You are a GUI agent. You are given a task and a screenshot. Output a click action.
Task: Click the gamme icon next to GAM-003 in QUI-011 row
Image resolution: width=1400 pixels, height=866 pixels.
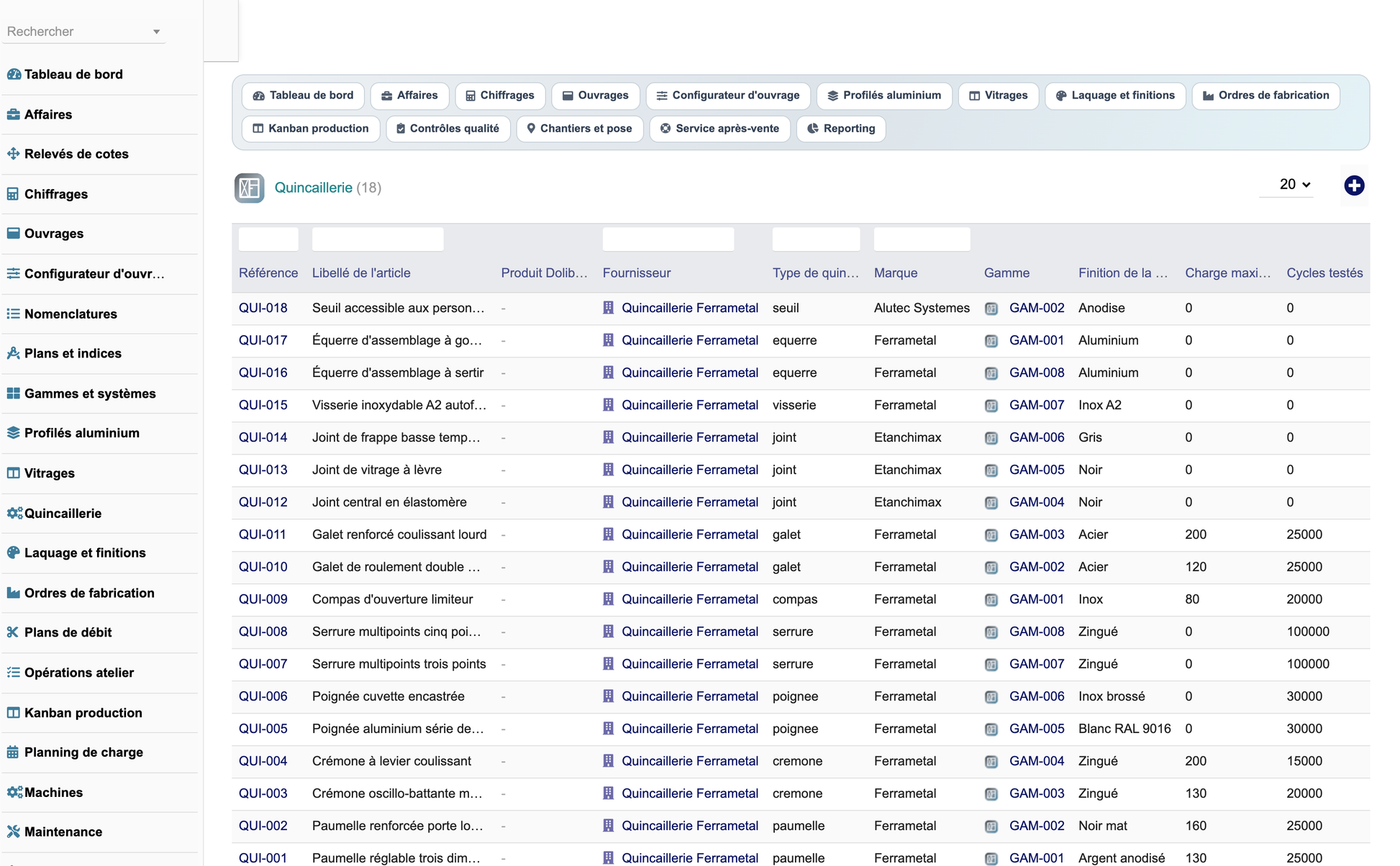(991, 535)
